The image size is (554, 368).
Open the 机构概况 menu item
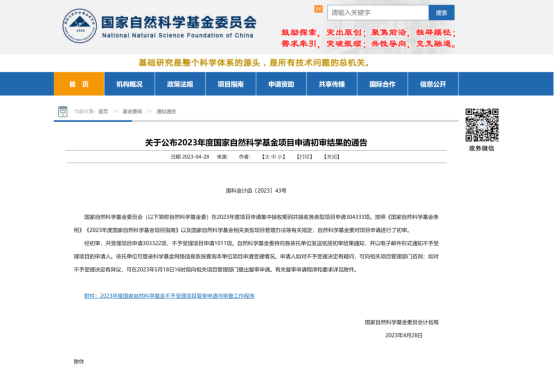(x=129, y=84)
